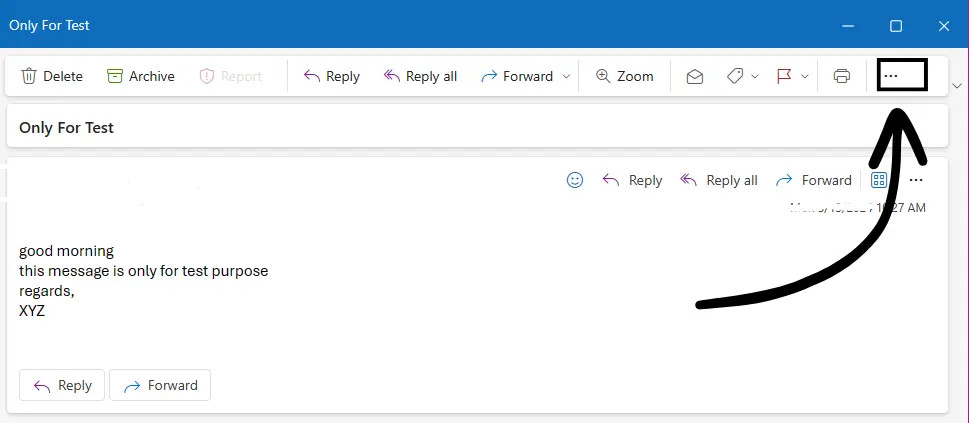Choose Reply all in the top toolbar
Screen dimensions: 969x423
(x=420, y=76)
